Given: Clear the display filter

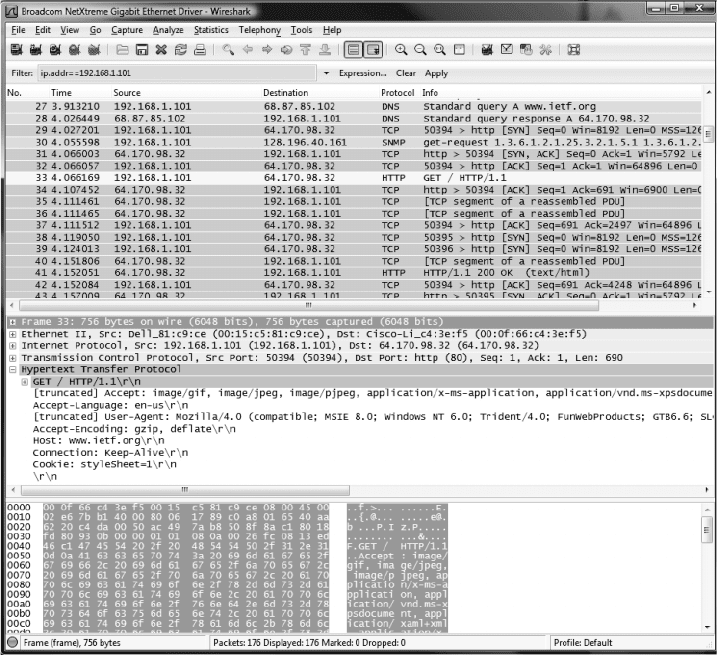Looking at the screenshot, I should pyautogui.click(x=406, y=73).
